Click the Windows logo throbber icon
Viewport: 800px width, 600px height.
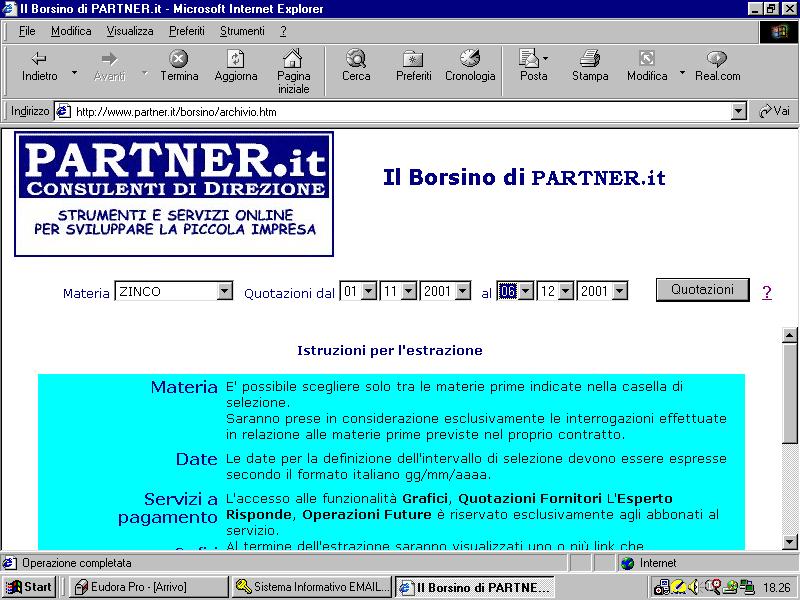click(779, 32)
